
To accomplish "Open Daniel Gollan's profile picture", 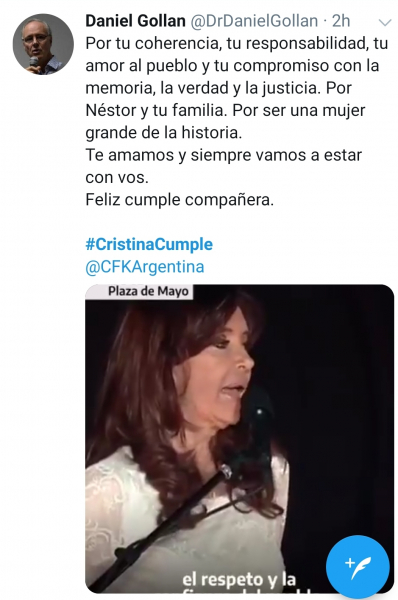I will point(43,44).
